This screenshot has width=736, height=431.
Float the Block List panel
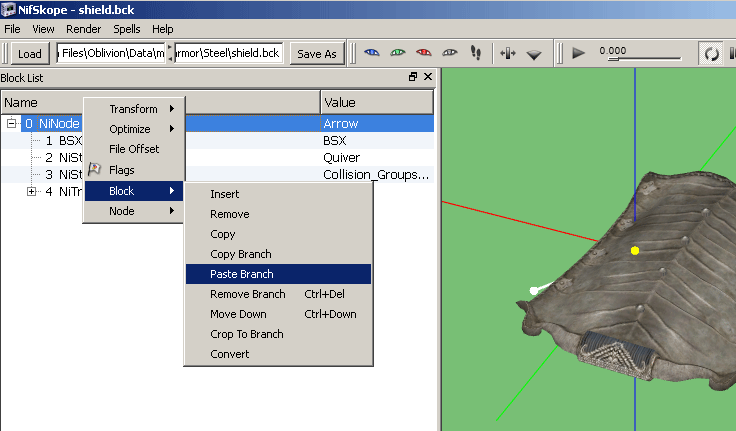pyautogui.click(x=413, y=77)
